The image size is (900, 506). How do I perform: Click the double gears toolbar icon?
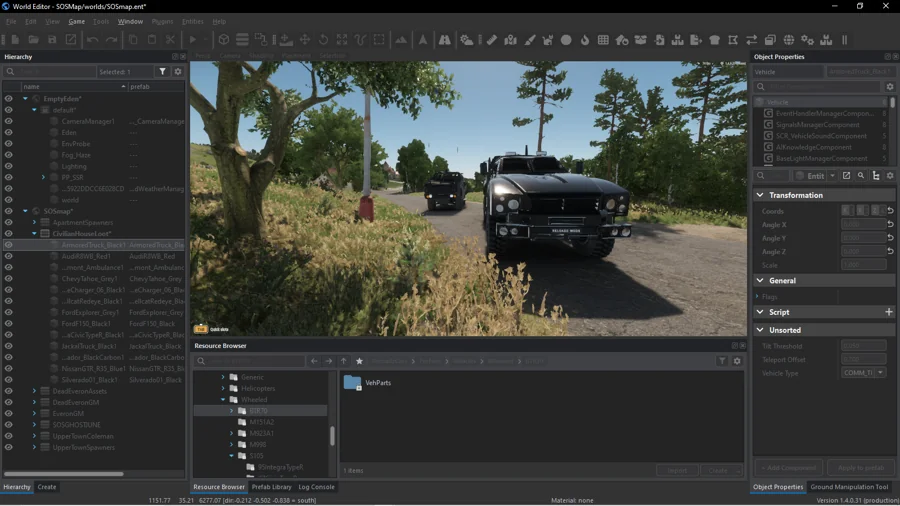point(808,40)
